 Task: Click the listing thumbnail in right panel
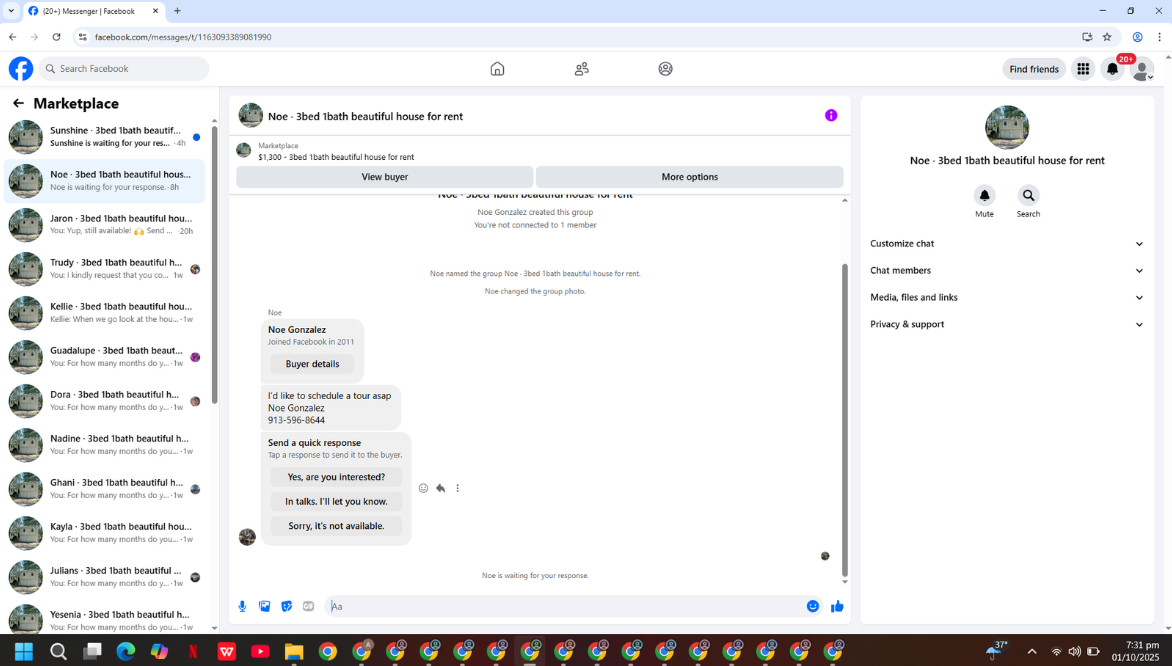click(x=1007, y=127)
